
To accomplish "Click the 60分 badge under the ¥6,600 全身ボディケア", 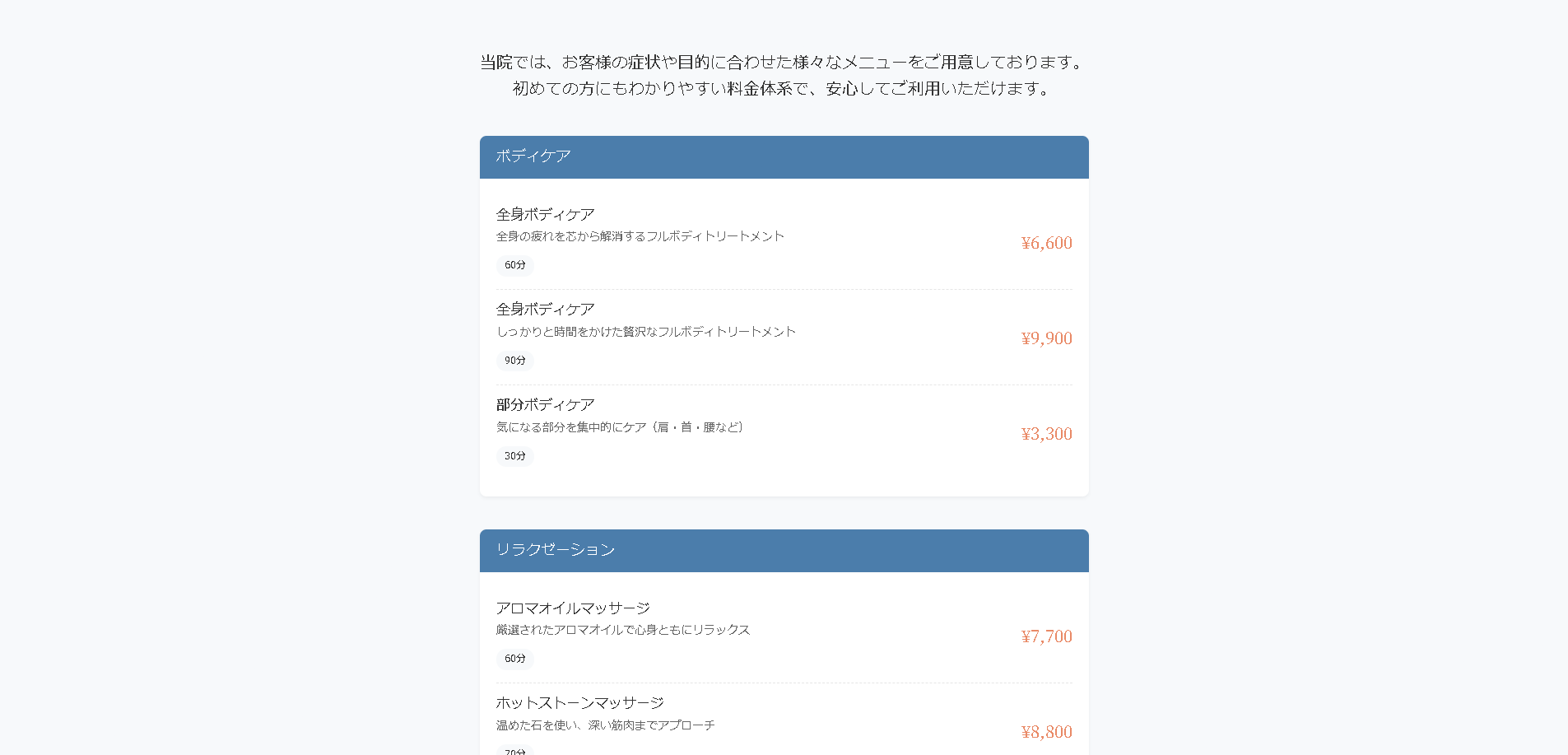I will tap(515, 265).
